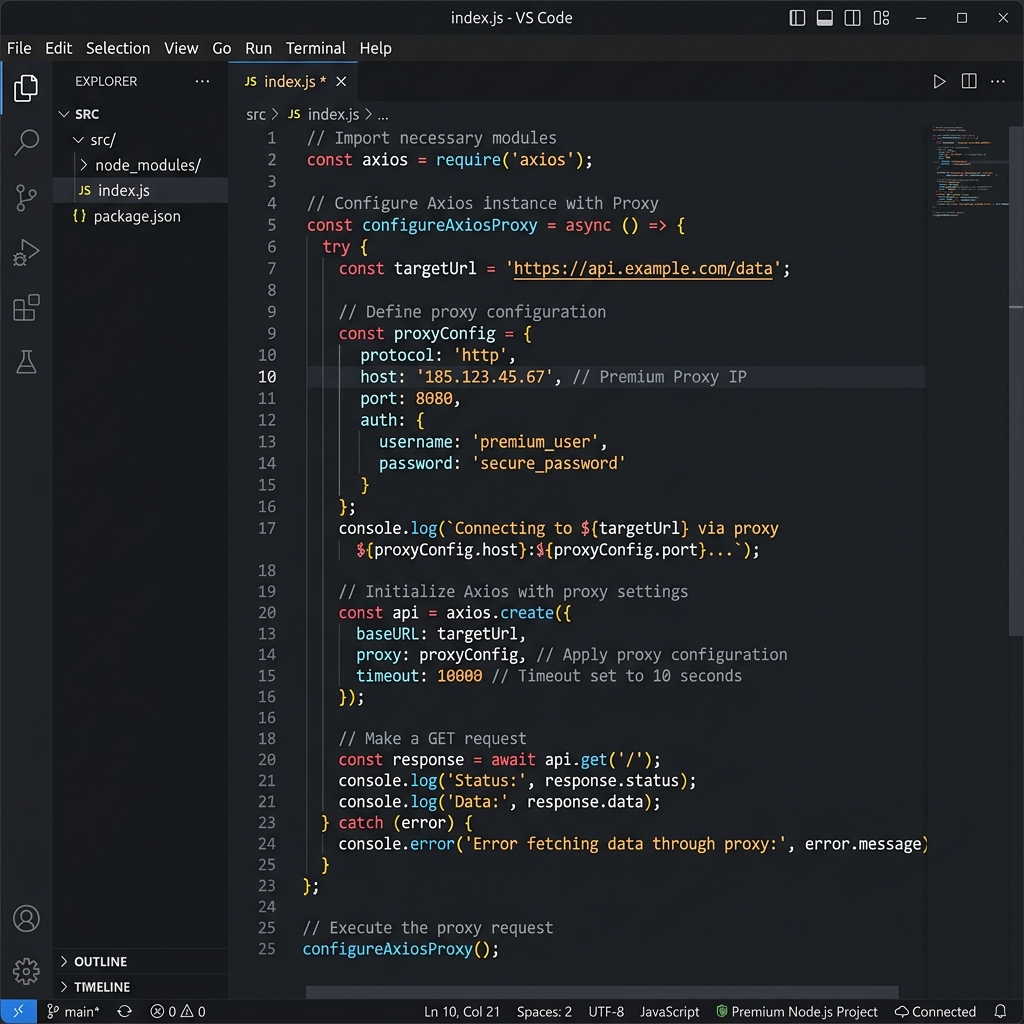Screen dimensions: 1024x1024
Task: Open the Manage gear icon
Action: pyautogui.click(x=26, y=971)
